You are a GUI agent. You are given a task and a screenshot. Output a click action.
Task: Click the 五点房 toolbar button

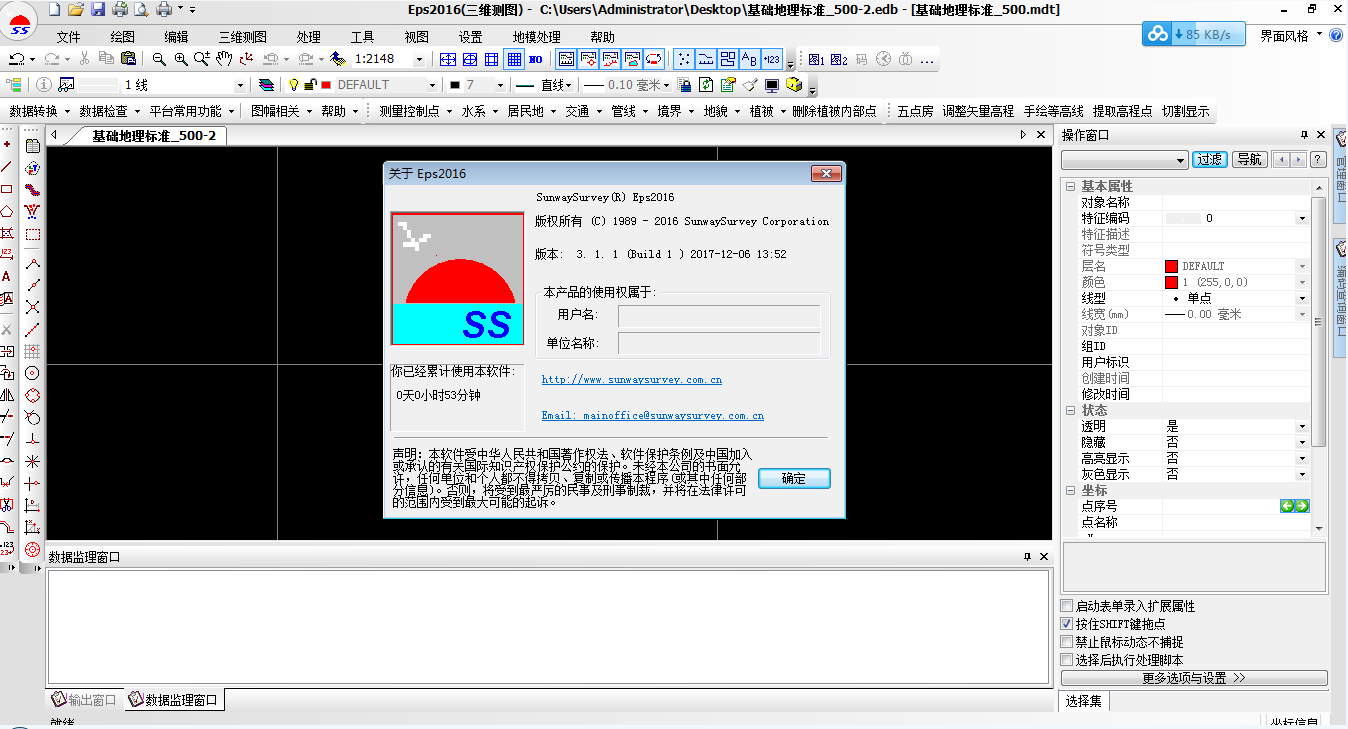click(x=915, y=111)
